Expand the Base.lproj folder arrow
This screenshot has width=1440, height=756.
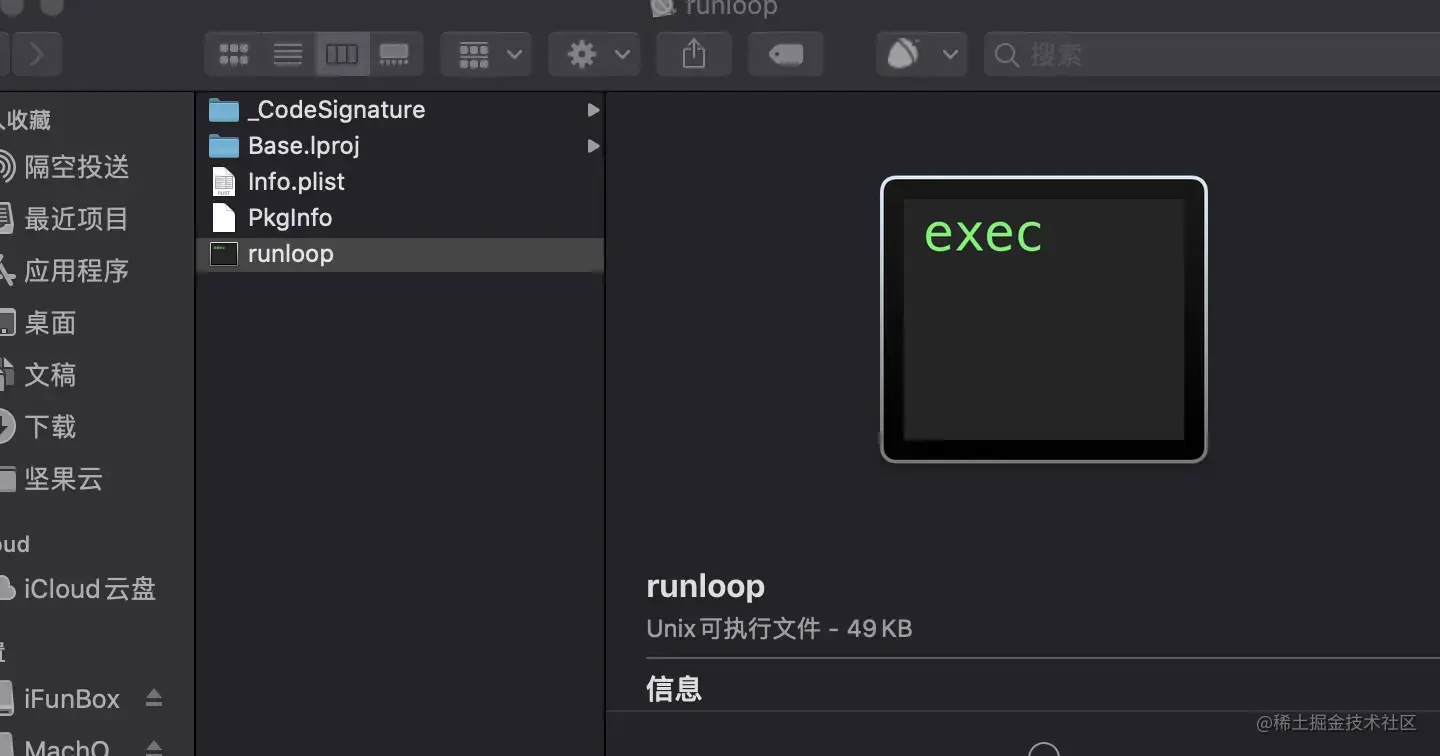(593, 146)
